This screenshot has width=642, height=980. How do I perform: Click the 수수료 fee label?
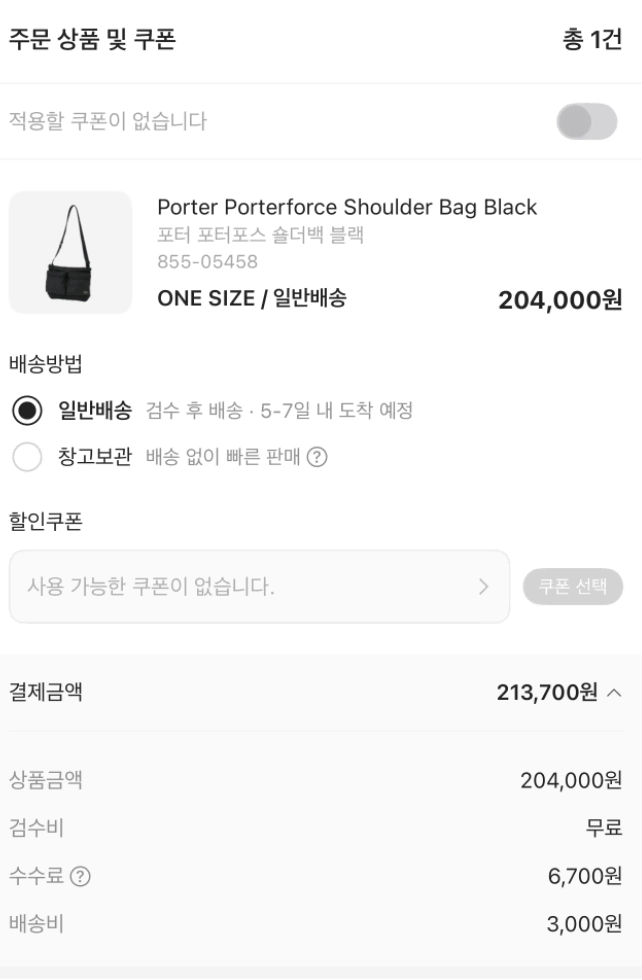point(36,876)
